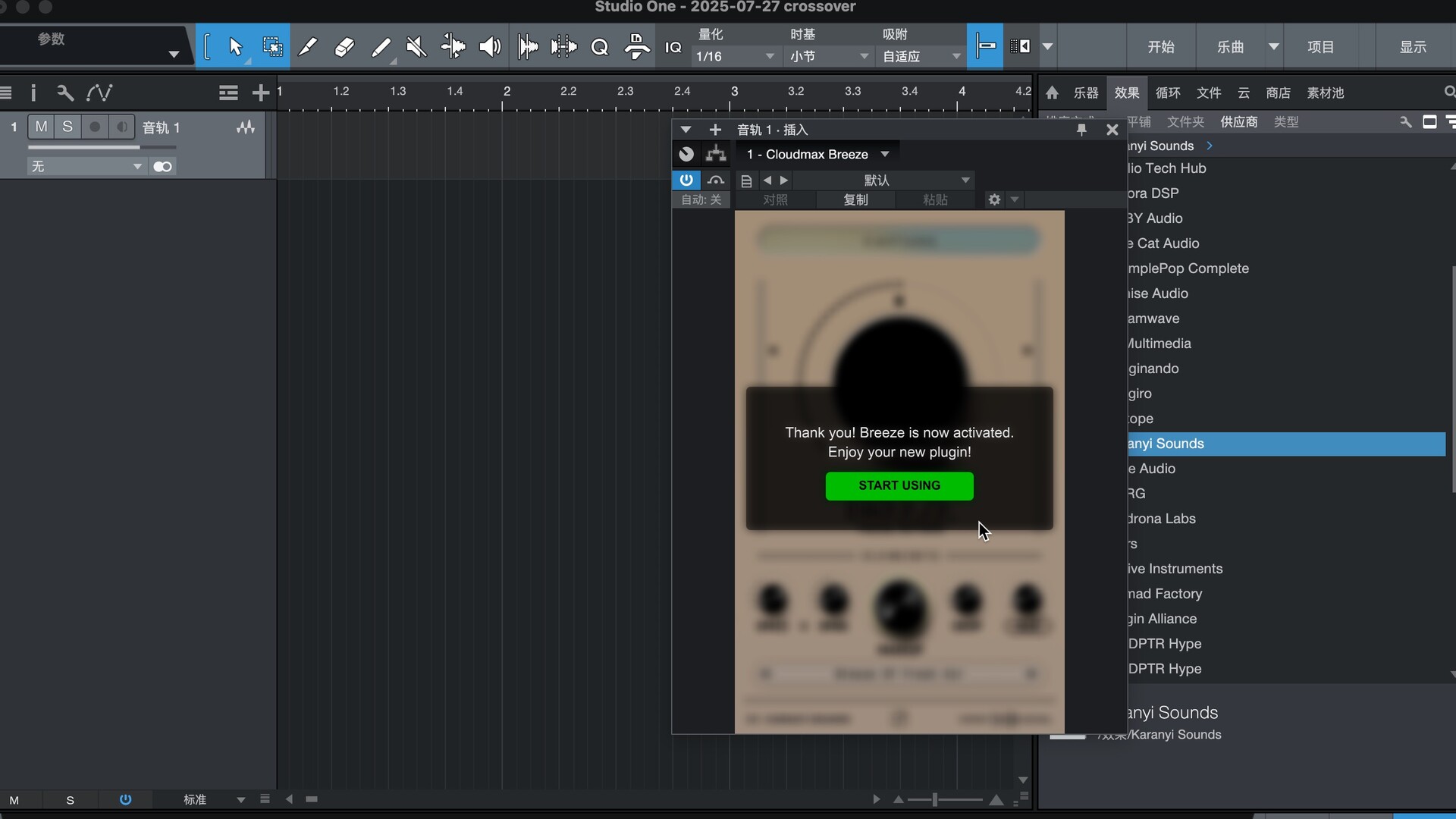The image size is (1456, 819).
Task: Expand the 乐曲 dropdown arrow
Action: (x=1274, y=47)
